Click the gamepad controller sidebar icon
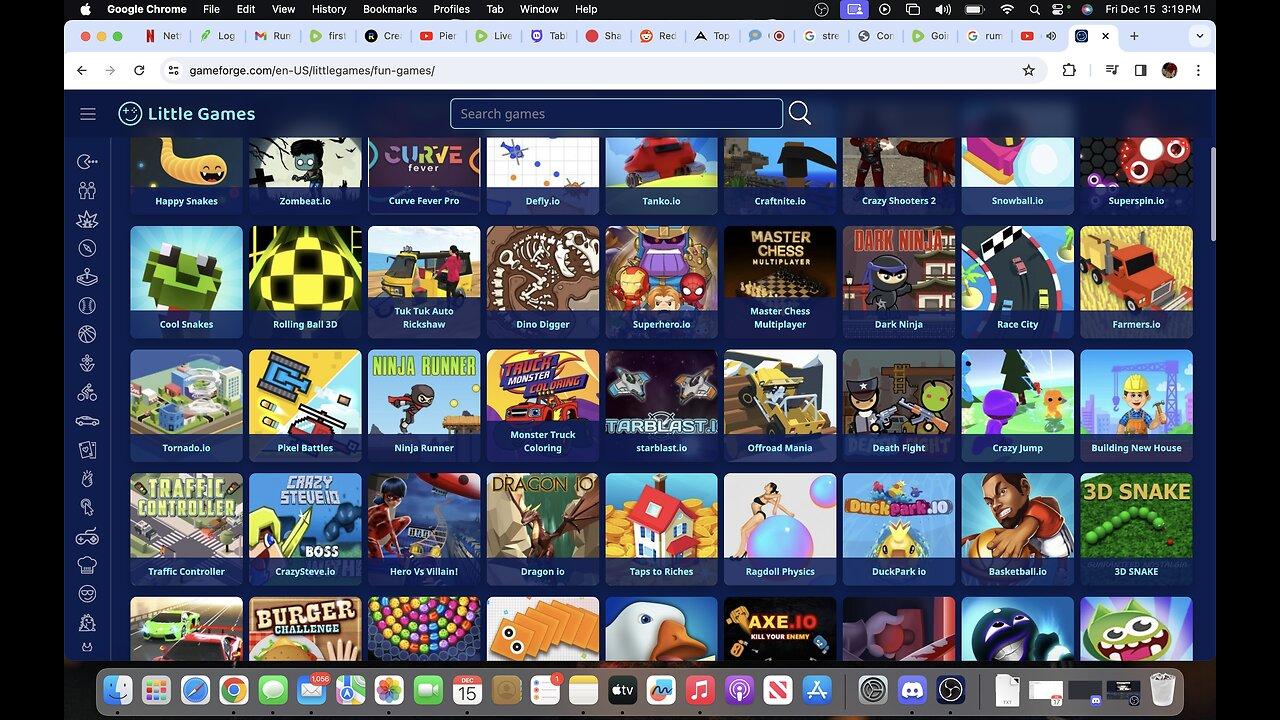This screenshot has height=720, width=1280. coord(88,537)
